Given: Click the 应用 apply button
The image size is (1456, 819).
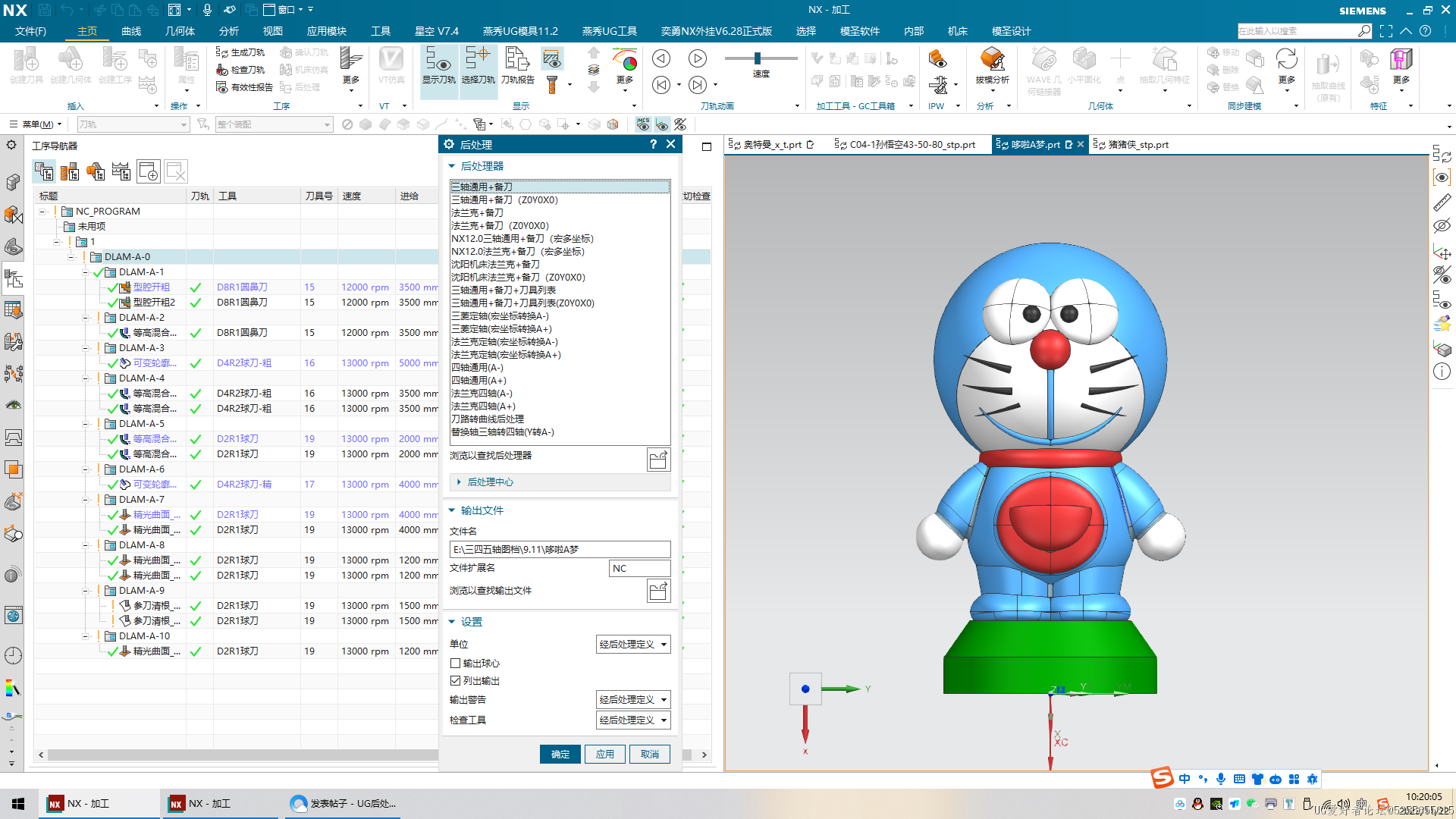Looking at the screenshot, I should coord(605,755).
